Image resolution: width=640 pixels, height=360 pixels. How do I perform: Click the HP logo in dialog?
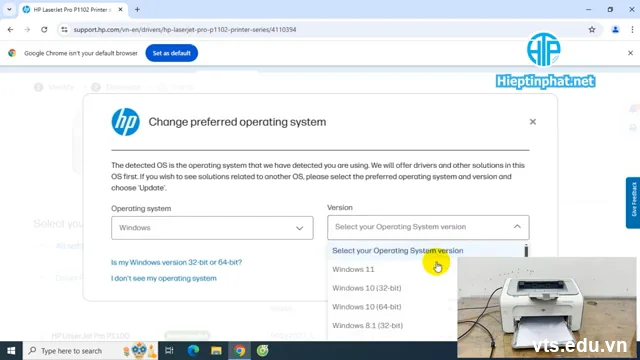click(x=125, y=122)
